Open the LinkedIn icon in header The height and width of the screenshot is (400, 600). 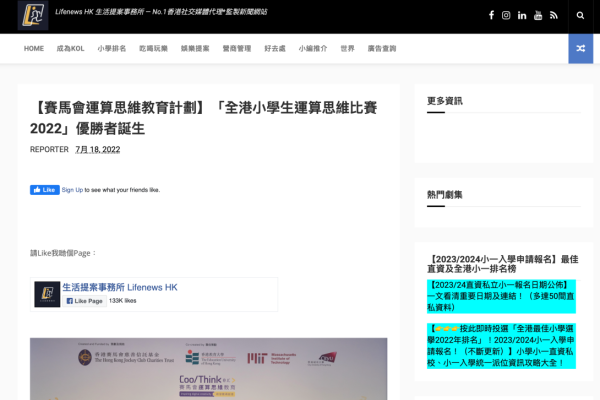pyautogui.click(x=522, y=16)
